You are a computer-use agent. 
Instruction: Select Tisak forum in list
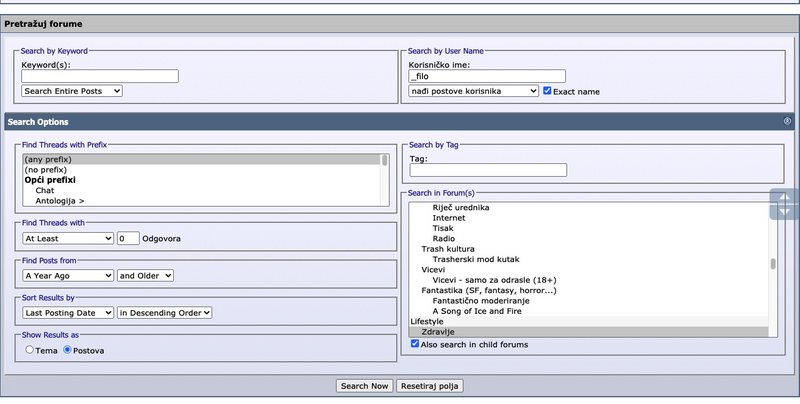[589, 228]
